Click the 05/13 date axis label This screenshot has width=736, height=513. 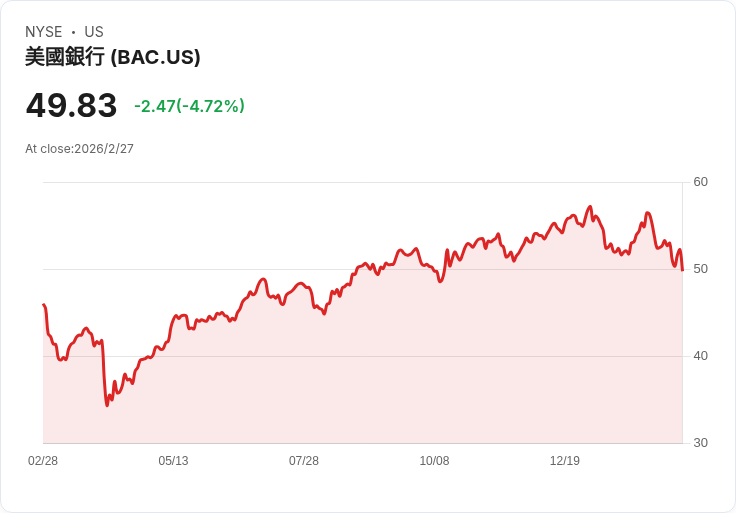(173, 461)
